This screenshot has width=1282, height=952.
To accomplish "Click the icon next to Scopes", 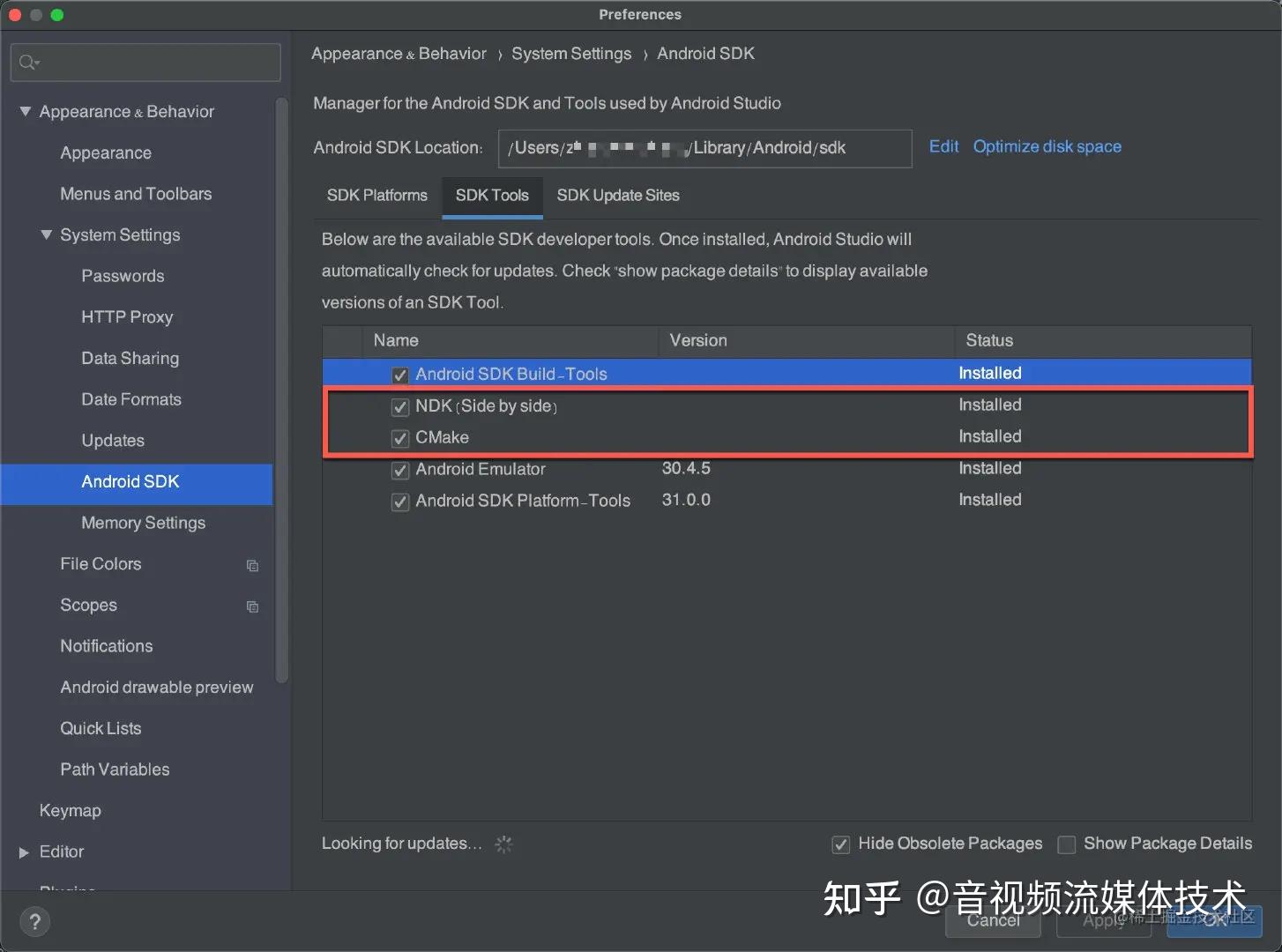I will click(x=252, y=606).
